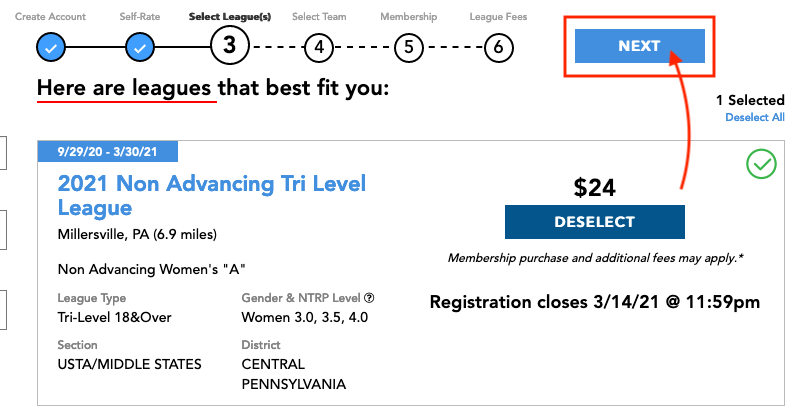Open the 2021 Non Advancing Tri Level League title

click(x=211, y=195)
